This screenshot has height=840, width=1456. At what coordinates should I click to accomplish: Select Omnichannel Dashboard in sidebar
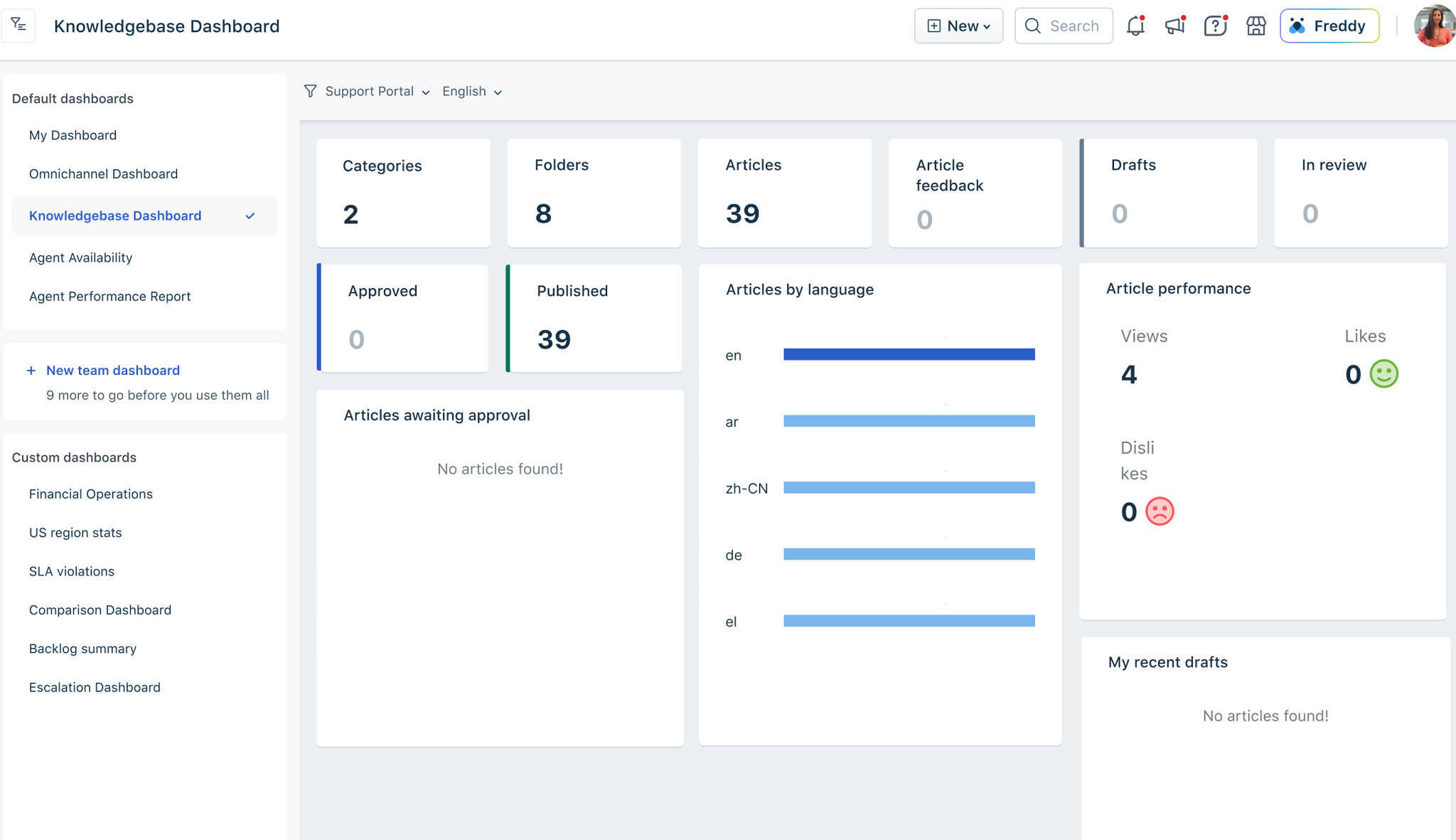click(x=103, y=174)
